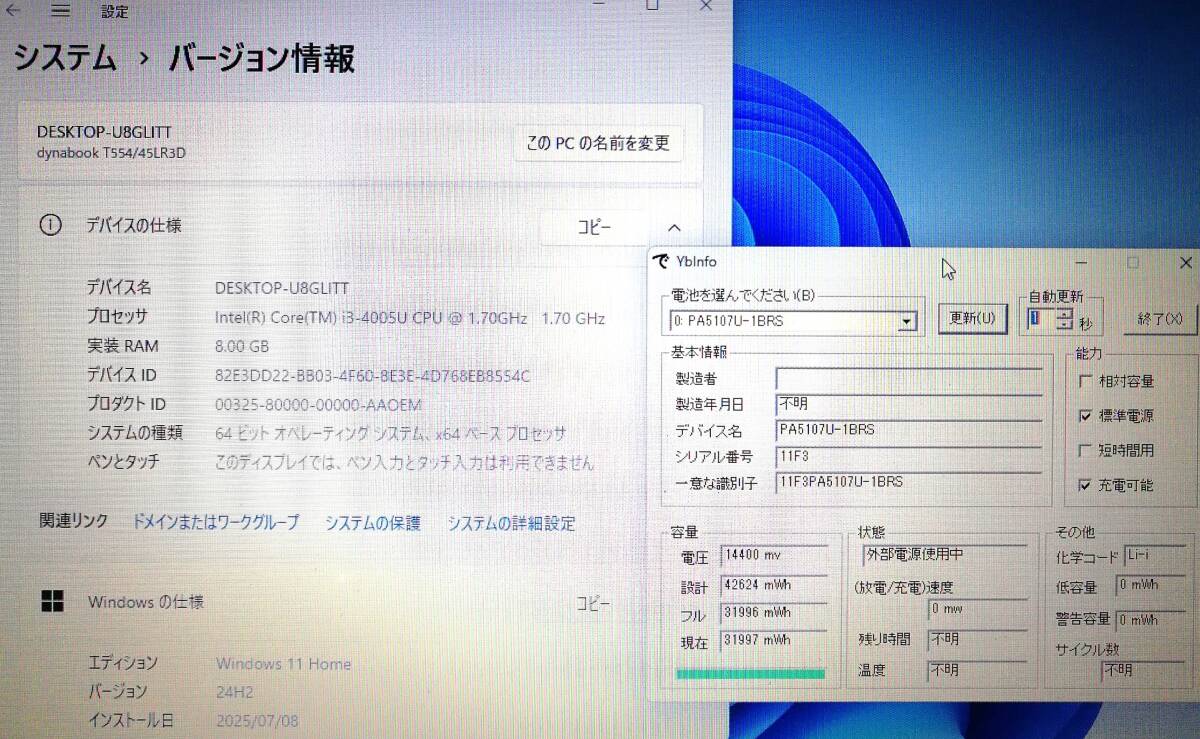Viewport: 1200px width, 739px height.
Task: Click the Windows logo beside Windows の仕様
Action: (x=52, y=602)
